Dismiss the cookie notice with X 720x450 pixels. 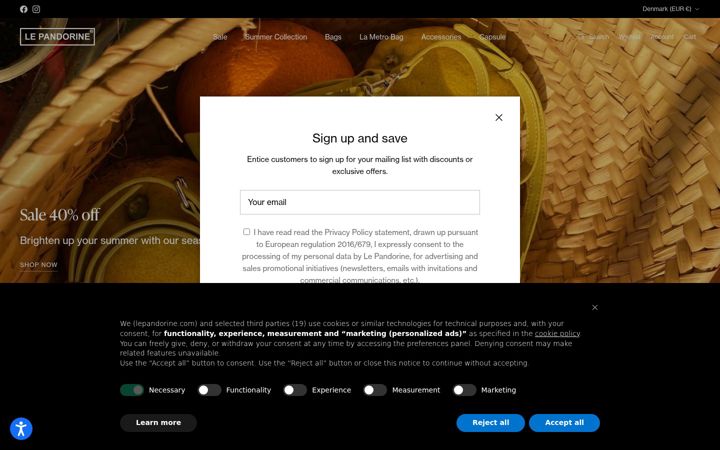(595, 307)
